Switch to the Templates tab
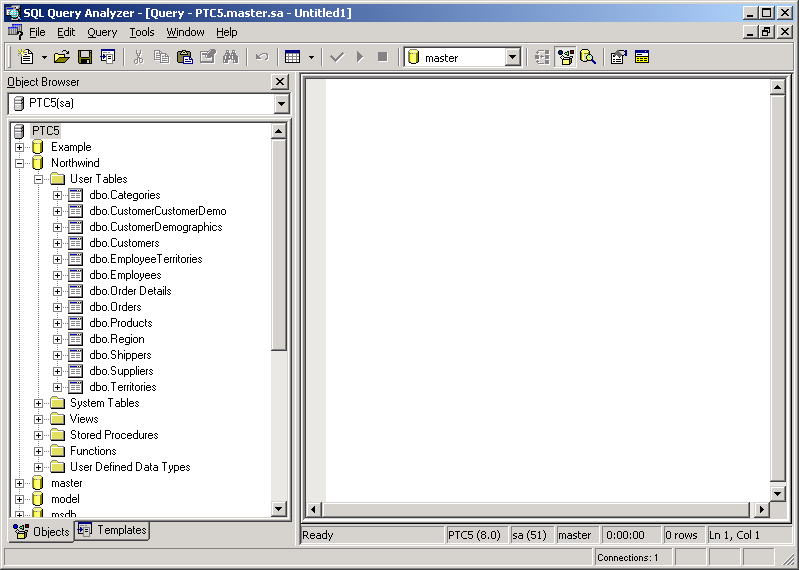Image resolution: width=799 pixels, height=570 pixels. click(113, 530)
